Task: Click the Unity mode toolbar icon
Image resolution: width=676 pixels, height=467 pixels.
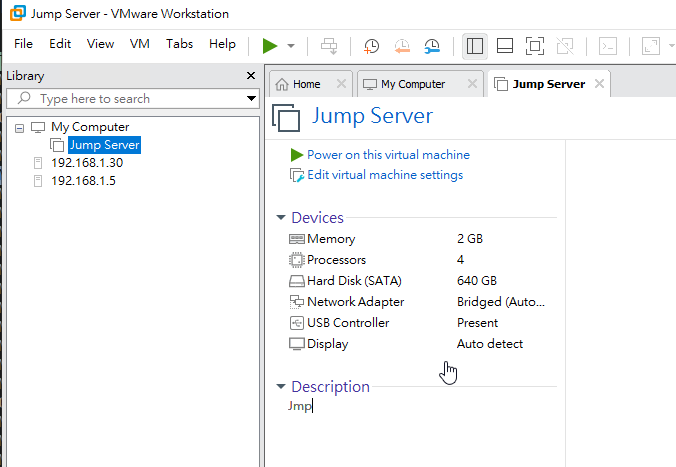Action: coord(565,46)
